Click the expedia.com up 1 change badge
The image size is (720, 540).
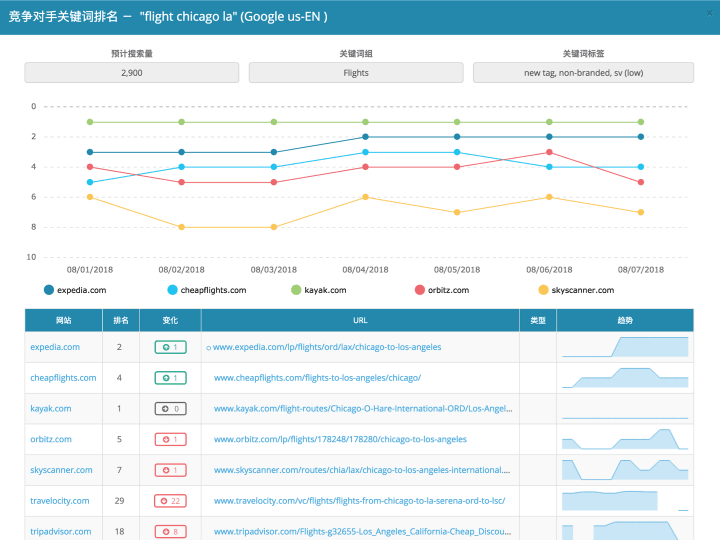[170, 347]
